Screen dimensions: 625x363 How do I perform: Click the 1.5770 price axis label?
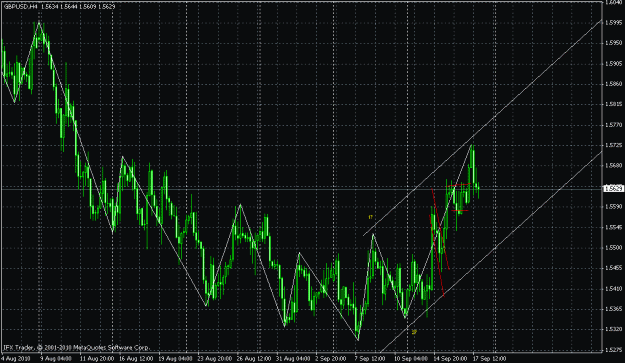(614, 125)
